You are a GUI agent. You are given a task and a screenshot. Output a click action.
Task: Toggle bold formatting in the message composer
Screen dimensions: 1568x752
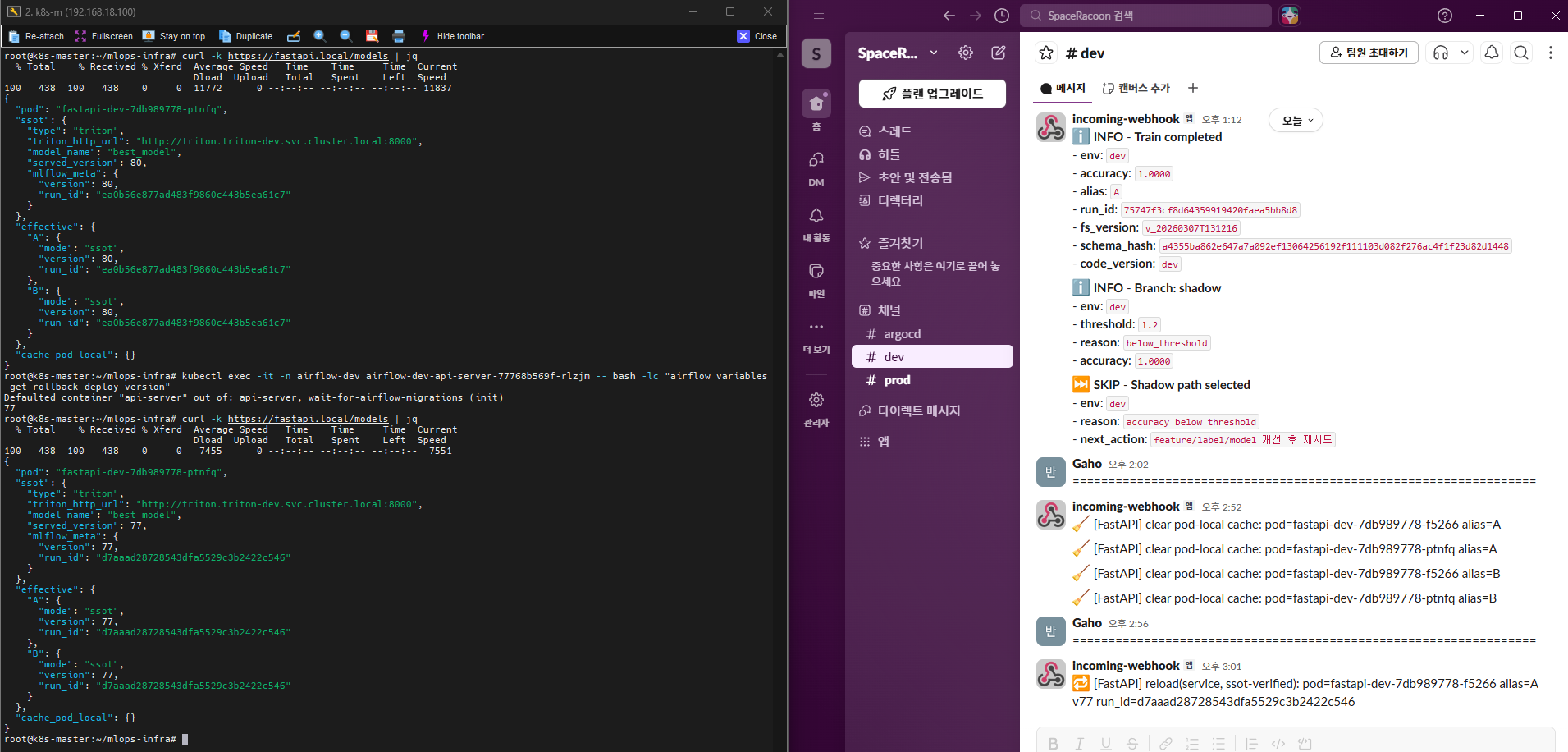[1053, 743]
